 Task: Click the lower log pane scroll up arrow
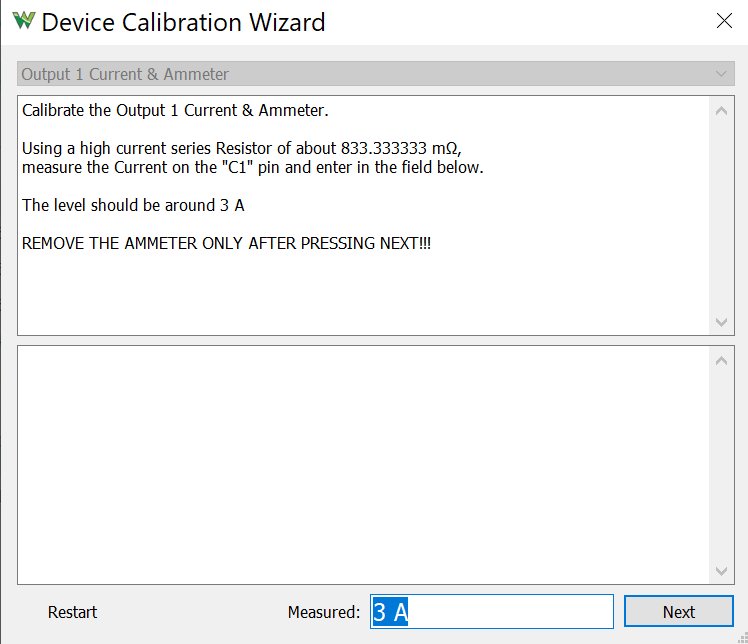721,361
